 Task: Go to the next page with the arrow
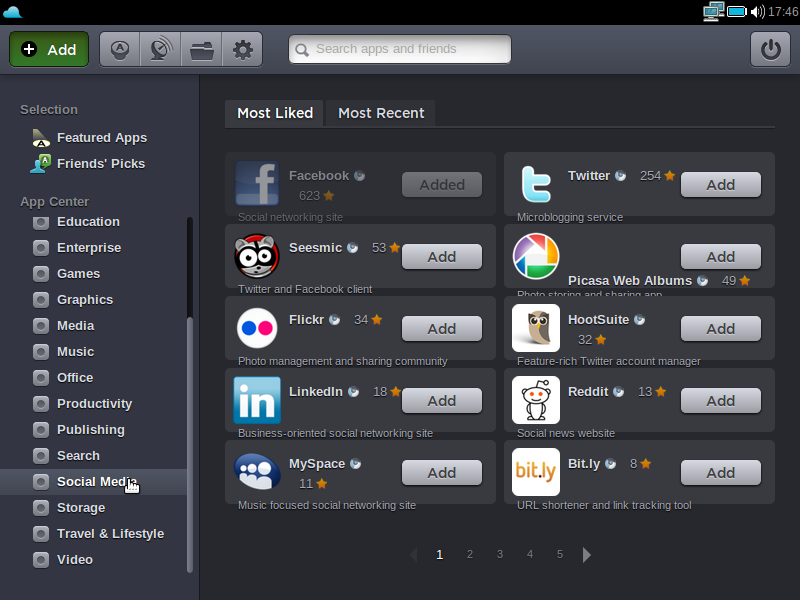click(587, 555)
